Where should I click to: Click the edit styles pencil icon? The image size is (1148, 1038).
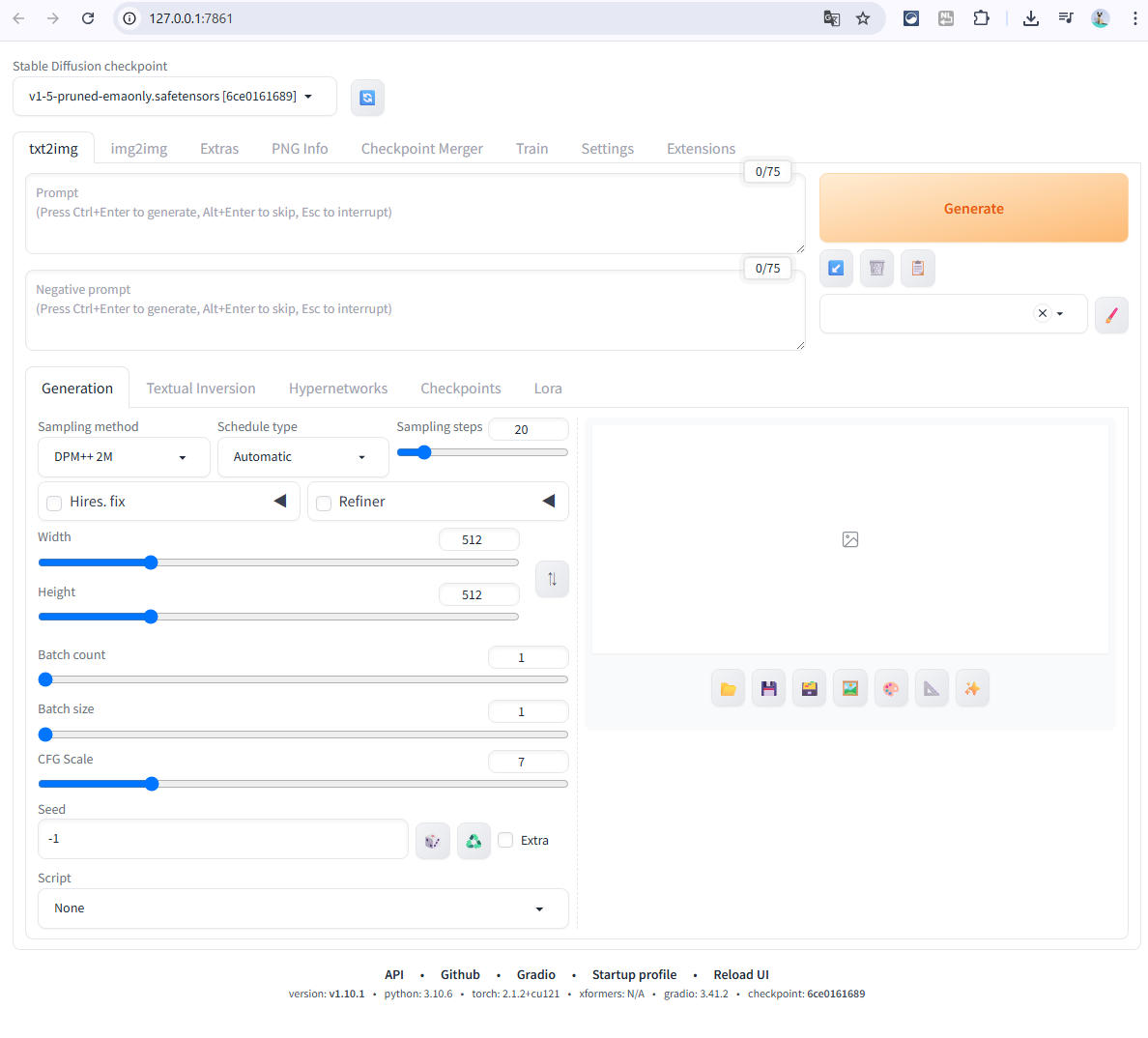coord(1110,314)
